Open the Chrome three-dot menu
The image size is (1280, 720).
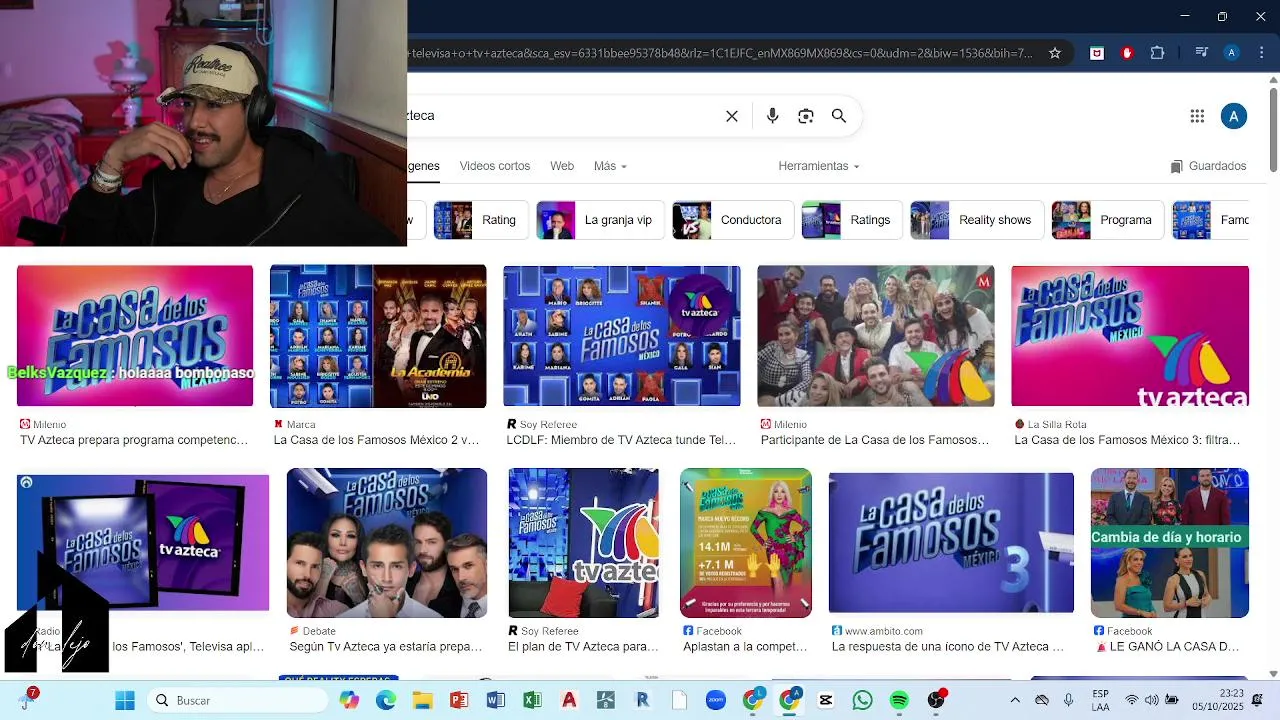click(1260, 53)
